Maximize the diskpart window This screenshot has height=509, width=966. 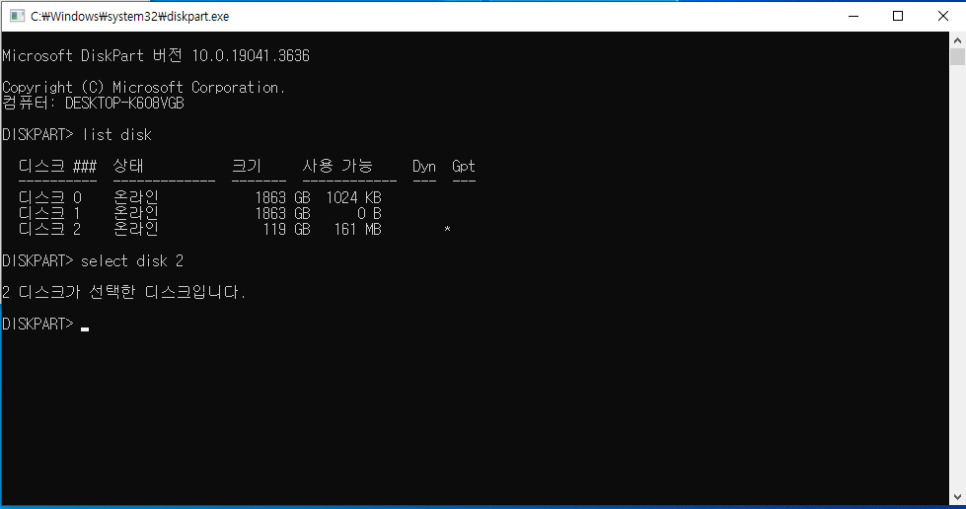[x=898, y=16]
